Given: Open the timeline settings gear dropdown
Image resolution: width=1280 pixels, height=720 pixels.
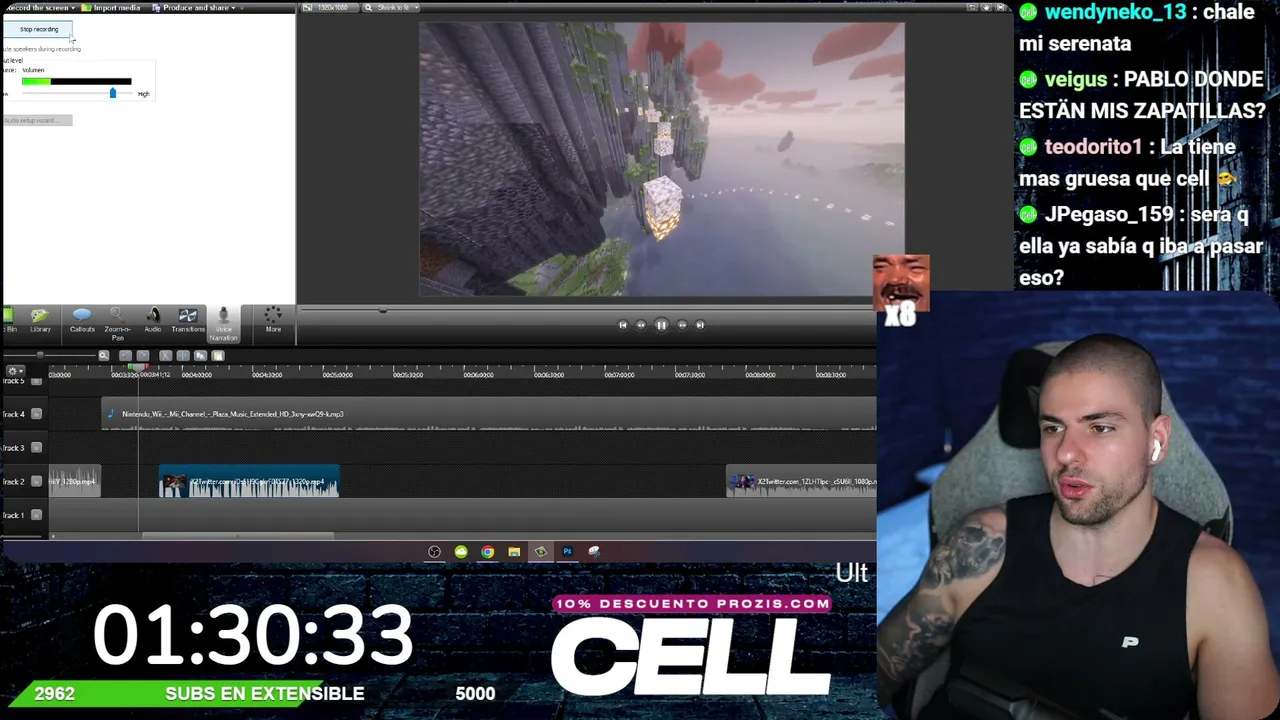Looking at the screenshot, I should click(14, 370).
